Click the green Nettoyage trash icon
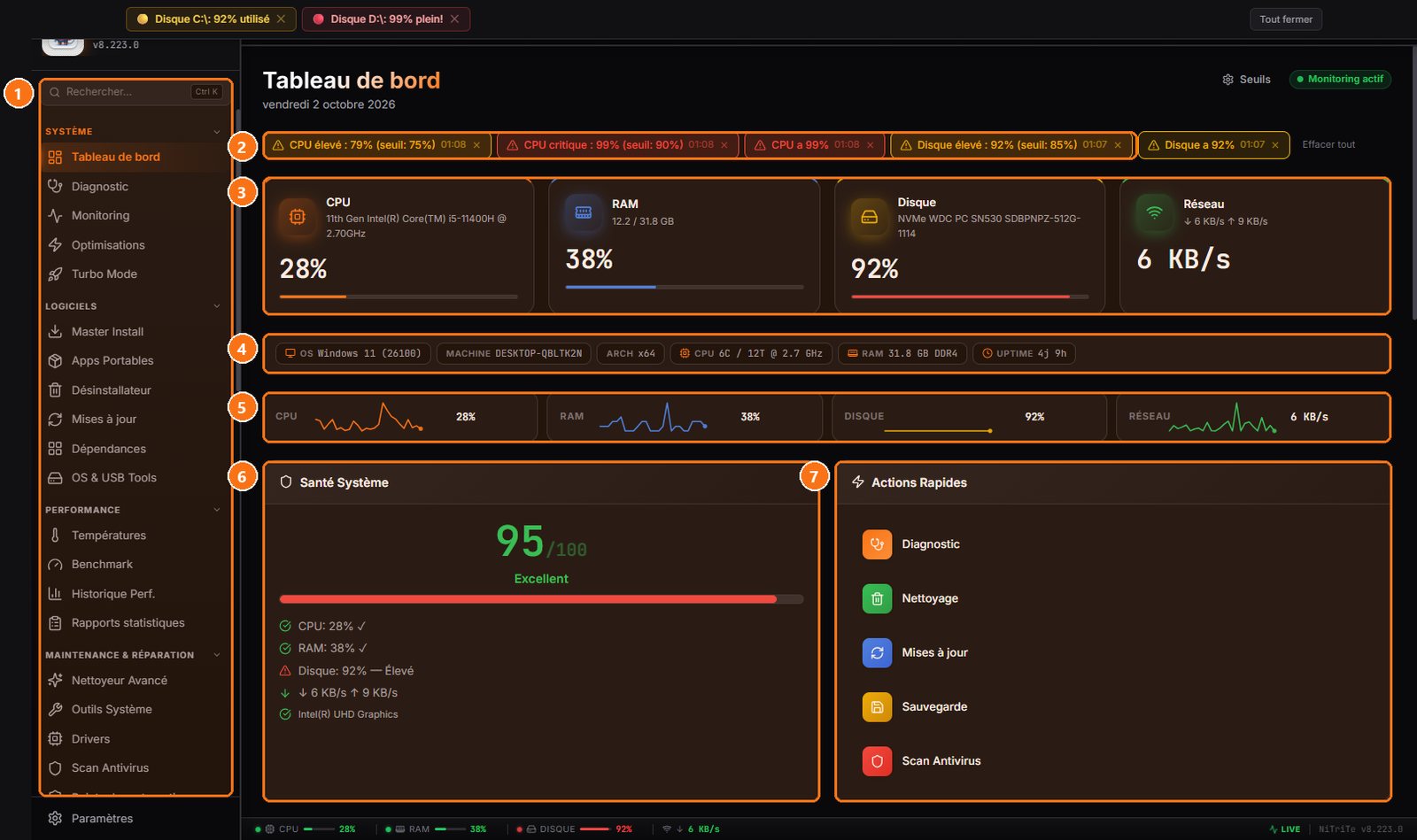The image size is (1417, 840). point(877,598)
